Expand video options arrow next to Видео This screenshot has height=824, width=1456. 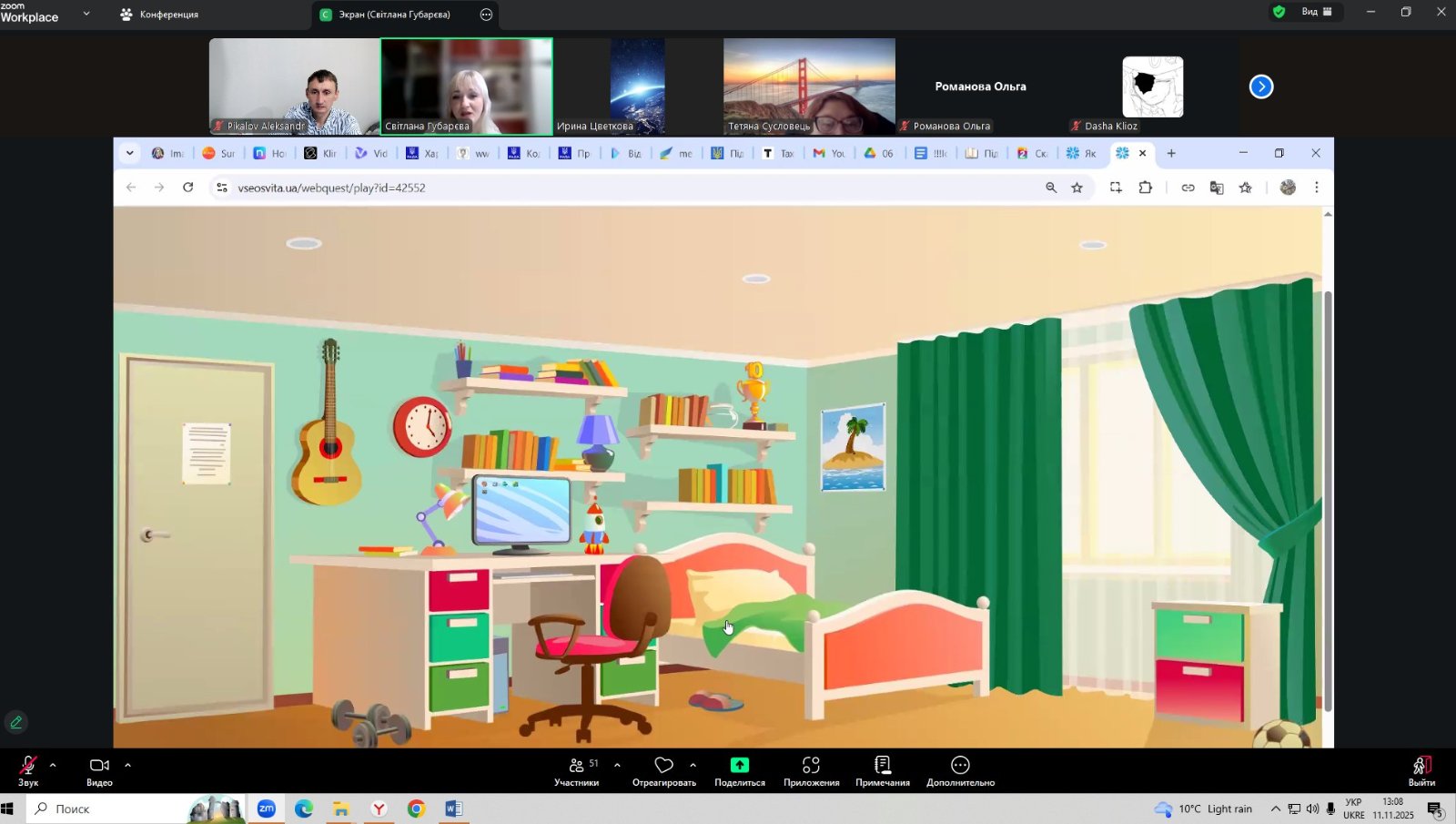(x=127, y=765)
